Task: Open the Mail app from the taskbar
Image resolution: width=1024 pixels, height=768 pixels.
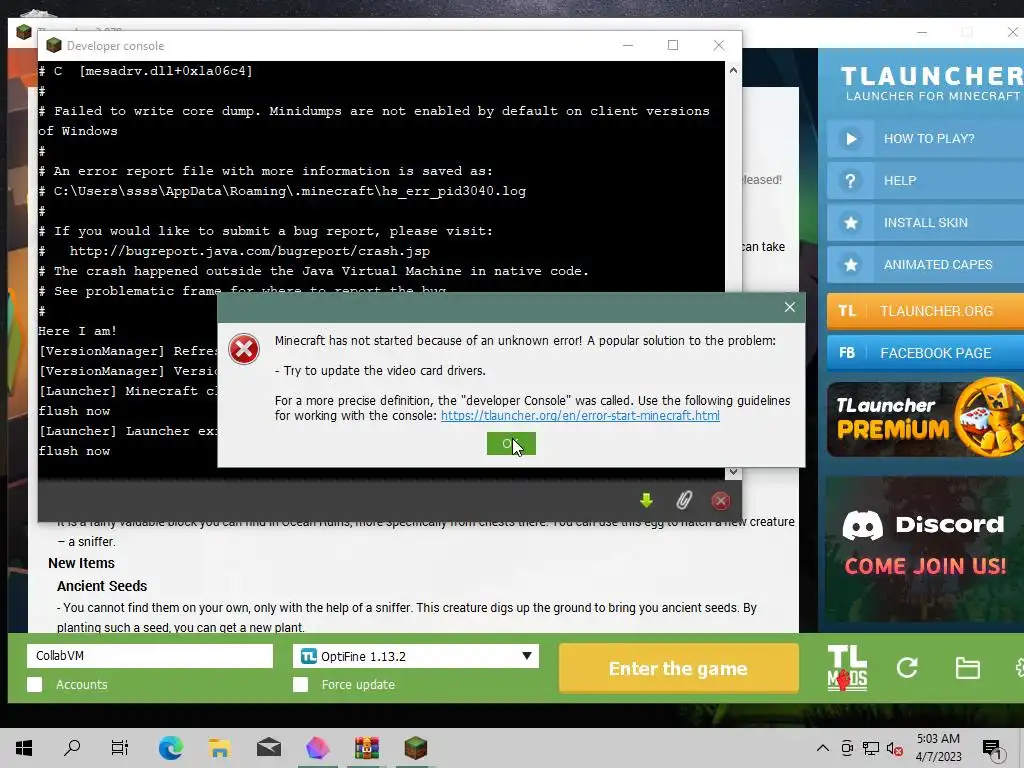Action: (268, 748)
